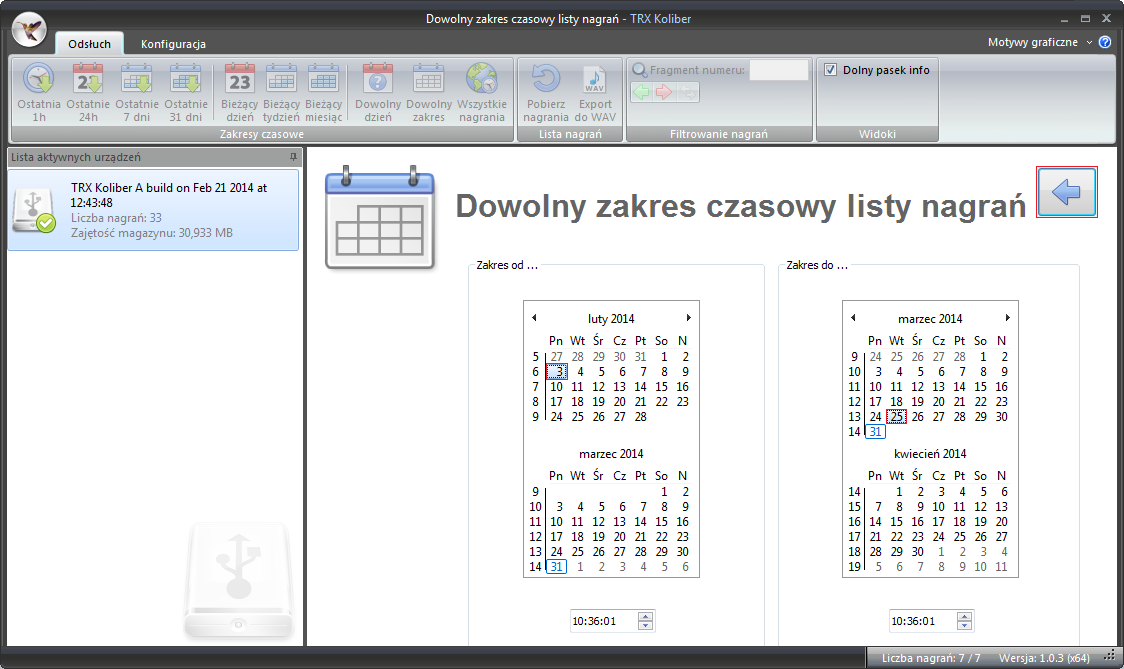Click the search magnifier next to Fragment numeru
Viewport: 1124px width, 669px height.
[x=639, y=70]
